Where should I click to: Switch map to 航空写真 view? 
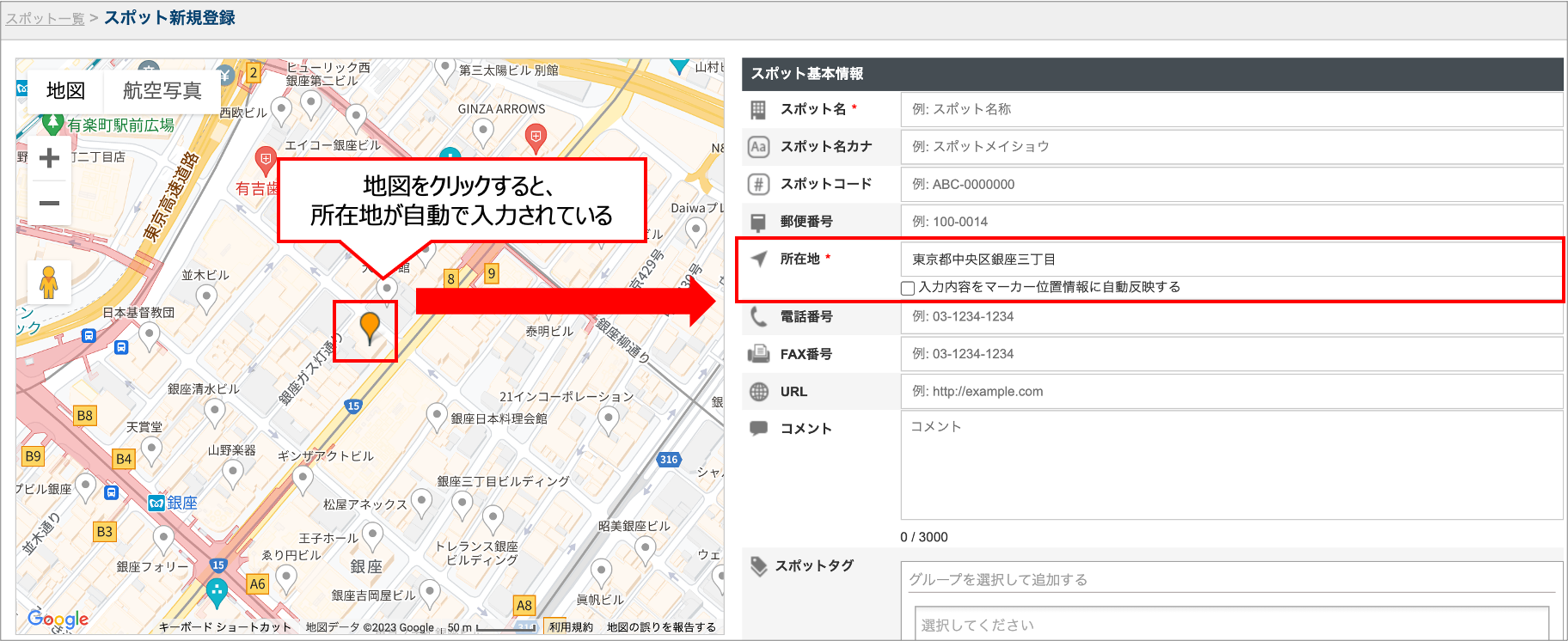(x=162, y=91)
